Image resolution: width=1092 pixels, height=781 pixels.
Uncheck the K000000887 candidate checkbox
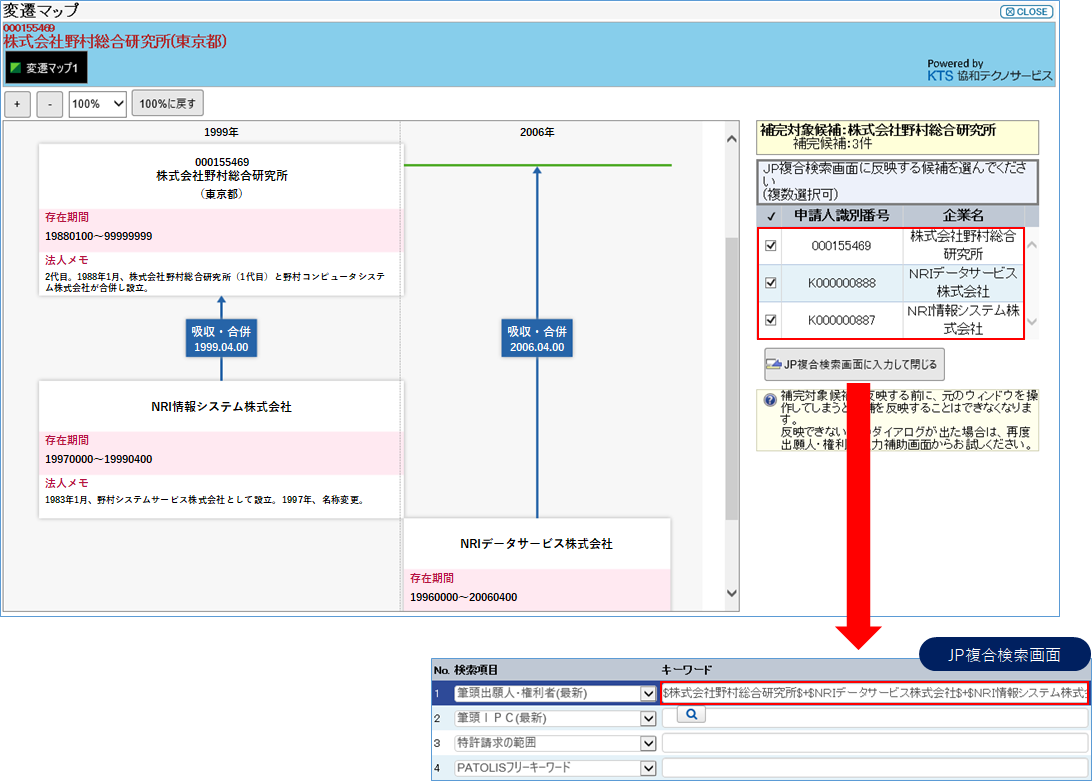tap(771, 320)
